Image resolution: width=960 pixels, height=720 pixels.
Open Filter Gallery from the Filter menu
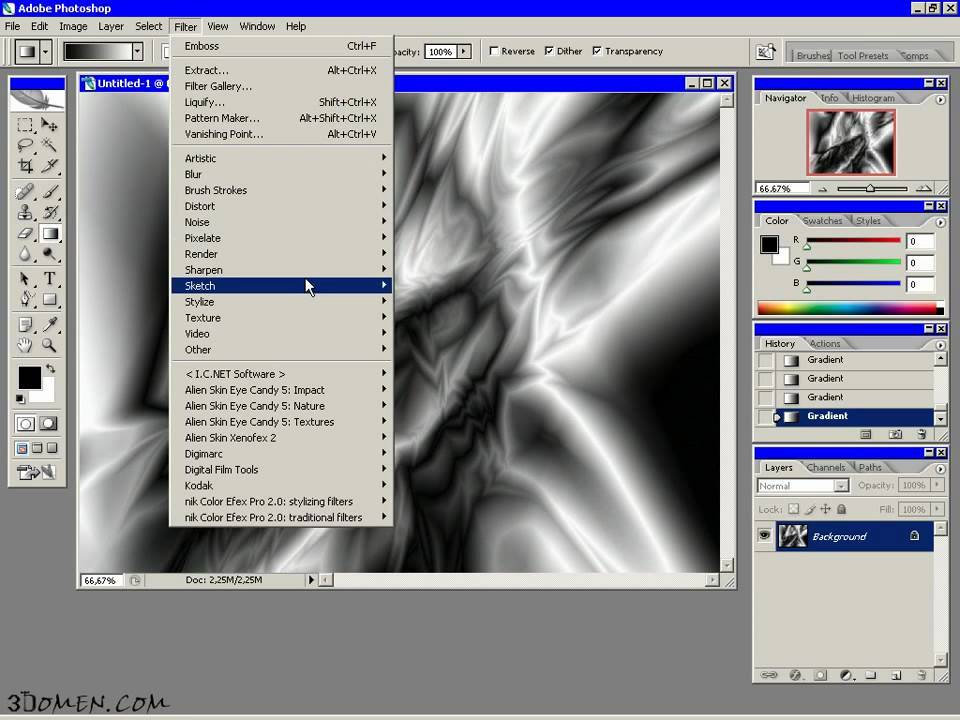pyautogui.click(x=218, y=86)
